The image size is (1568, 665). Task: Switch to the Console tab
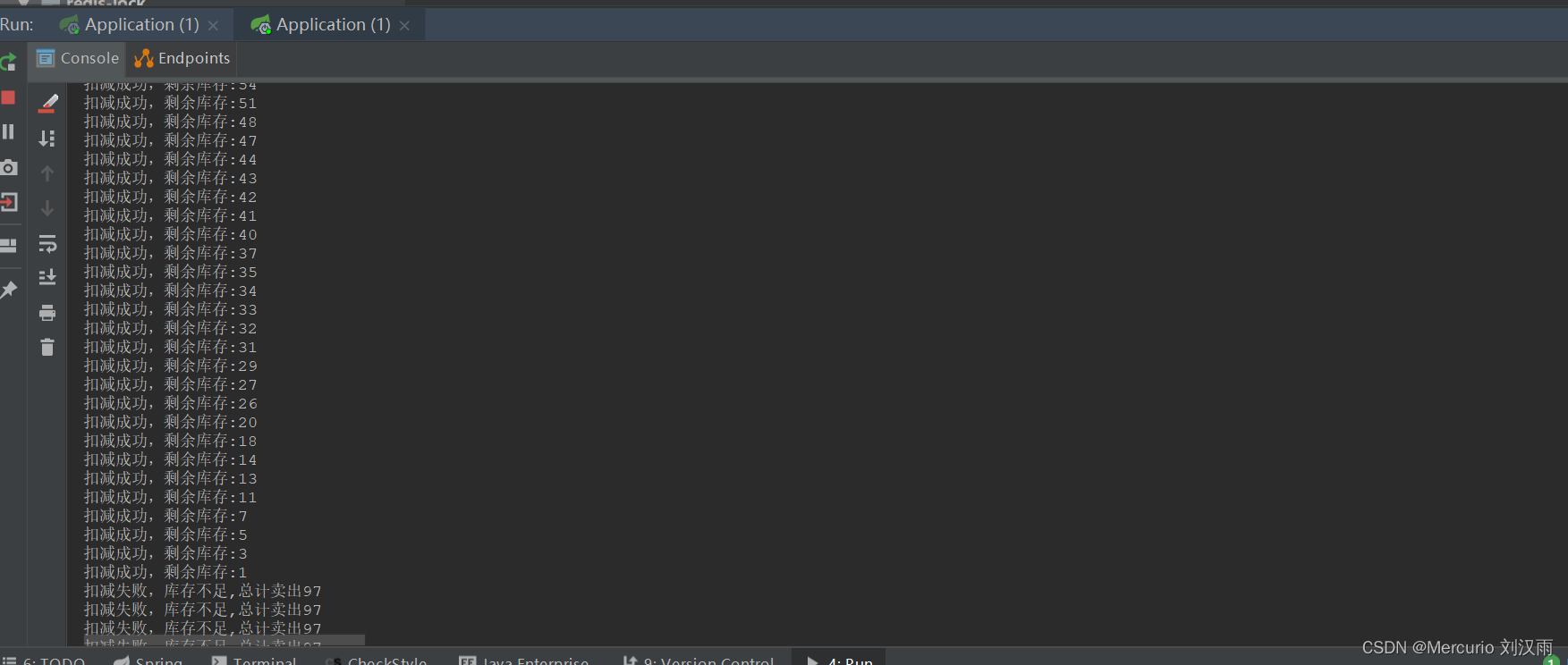coord(78,58)
